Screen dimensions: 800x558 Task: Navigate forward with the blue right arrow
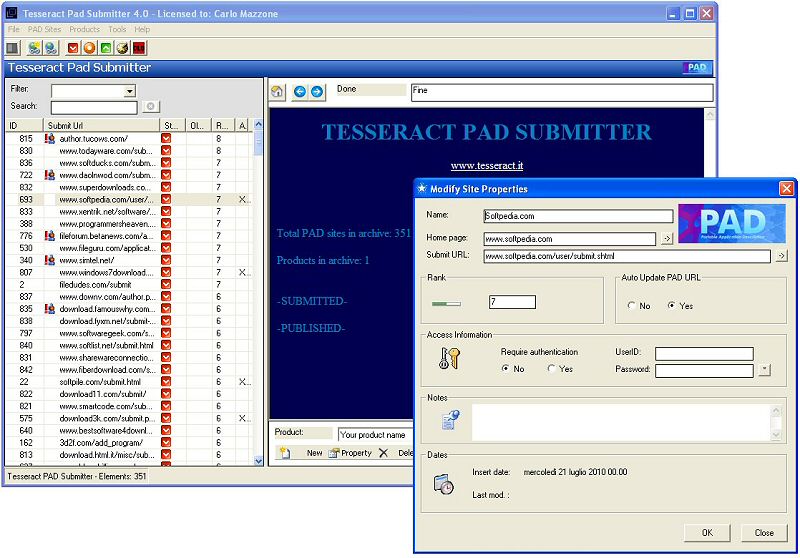(x=317, y=91)
